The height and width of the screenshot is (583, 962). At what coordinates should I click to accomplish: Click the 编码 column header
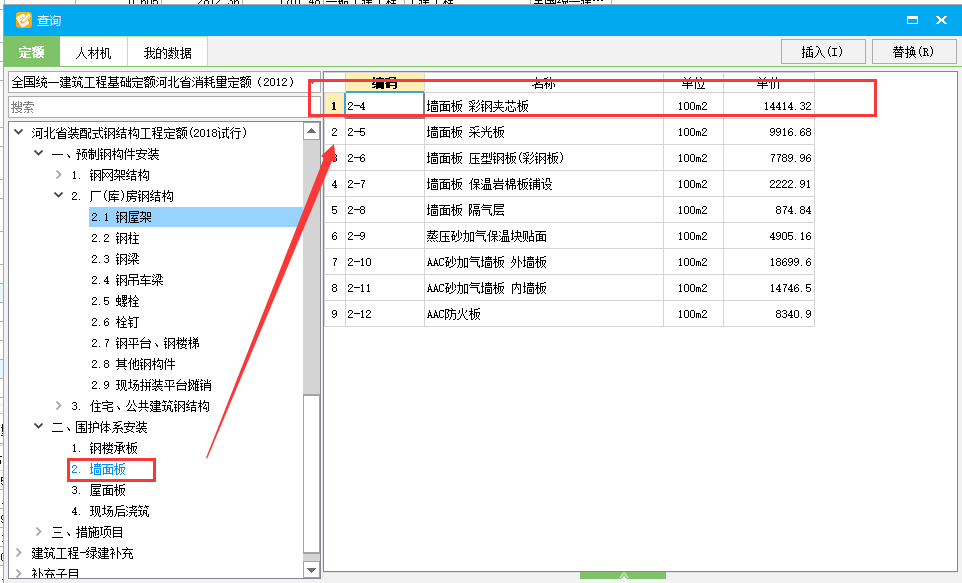click(x=385, y=83)
